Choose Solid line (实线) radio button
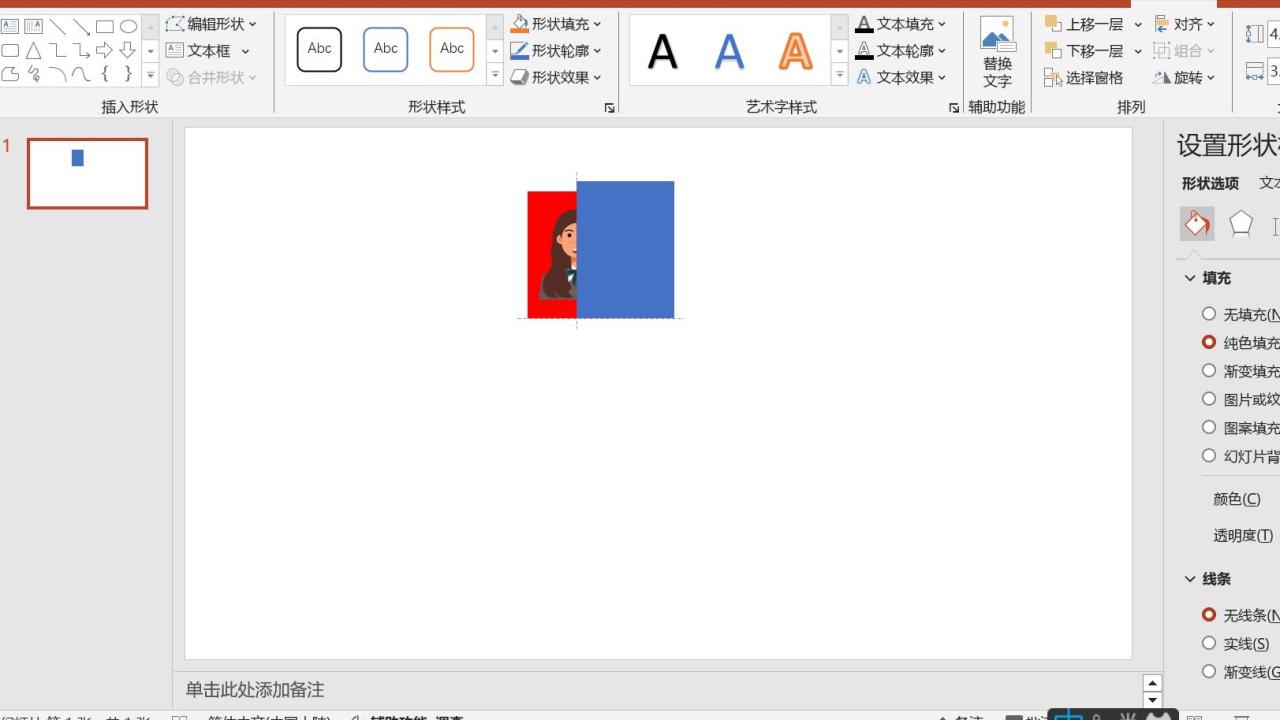Viewport: 1280px width, 720px height. (x=1209, y=644)
